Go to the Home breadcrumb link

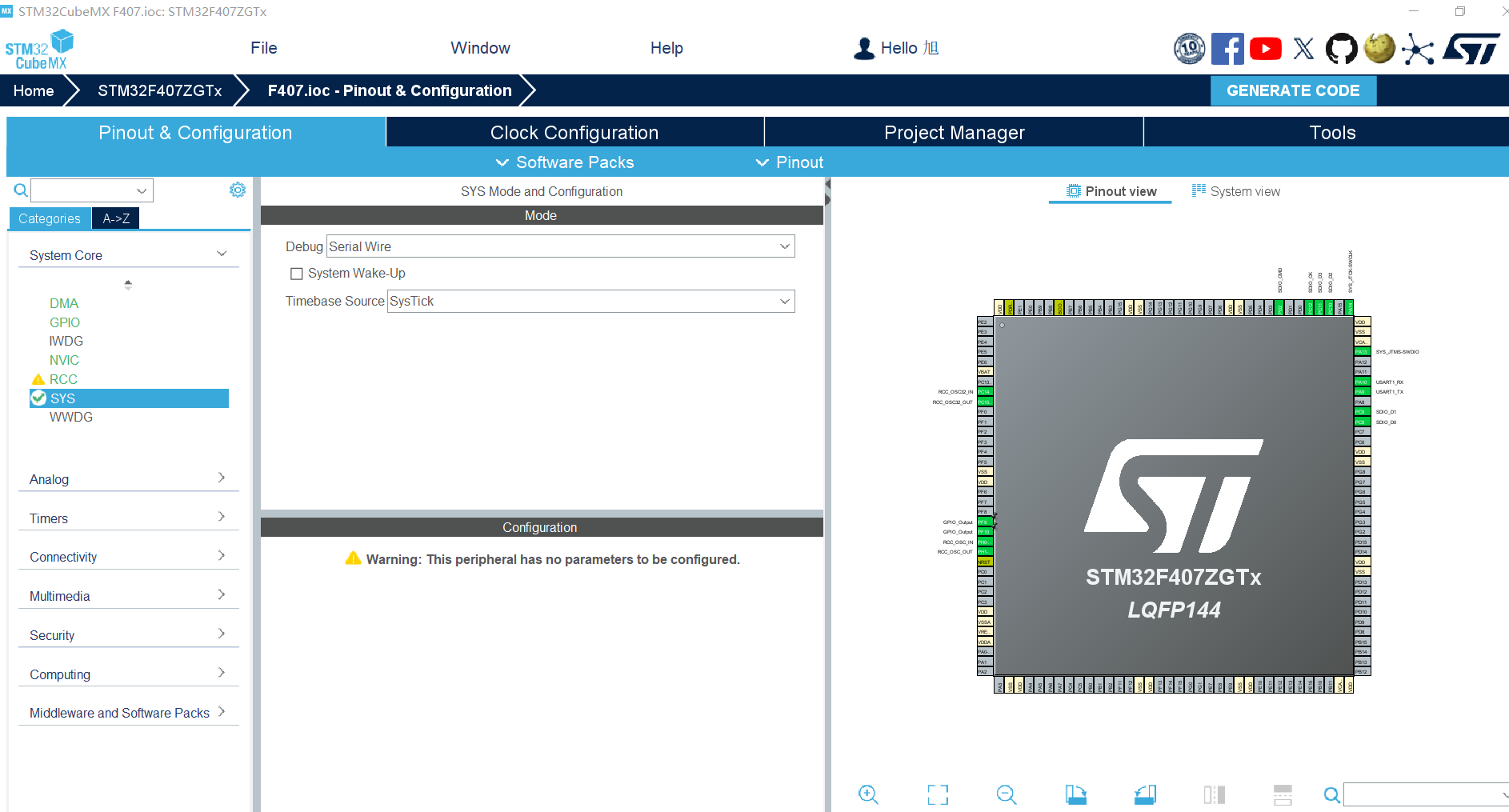pyautogui.click(x=33, y=90)
